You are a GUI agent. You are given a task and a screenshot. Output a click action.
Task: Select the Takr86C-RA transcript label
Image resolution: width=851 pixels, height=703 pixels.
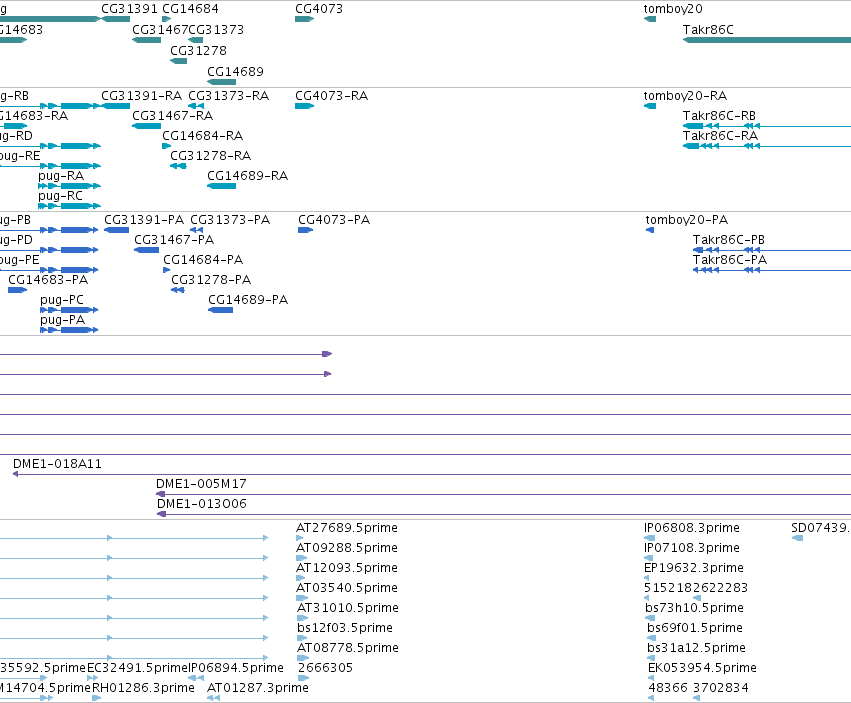point(720,136)
